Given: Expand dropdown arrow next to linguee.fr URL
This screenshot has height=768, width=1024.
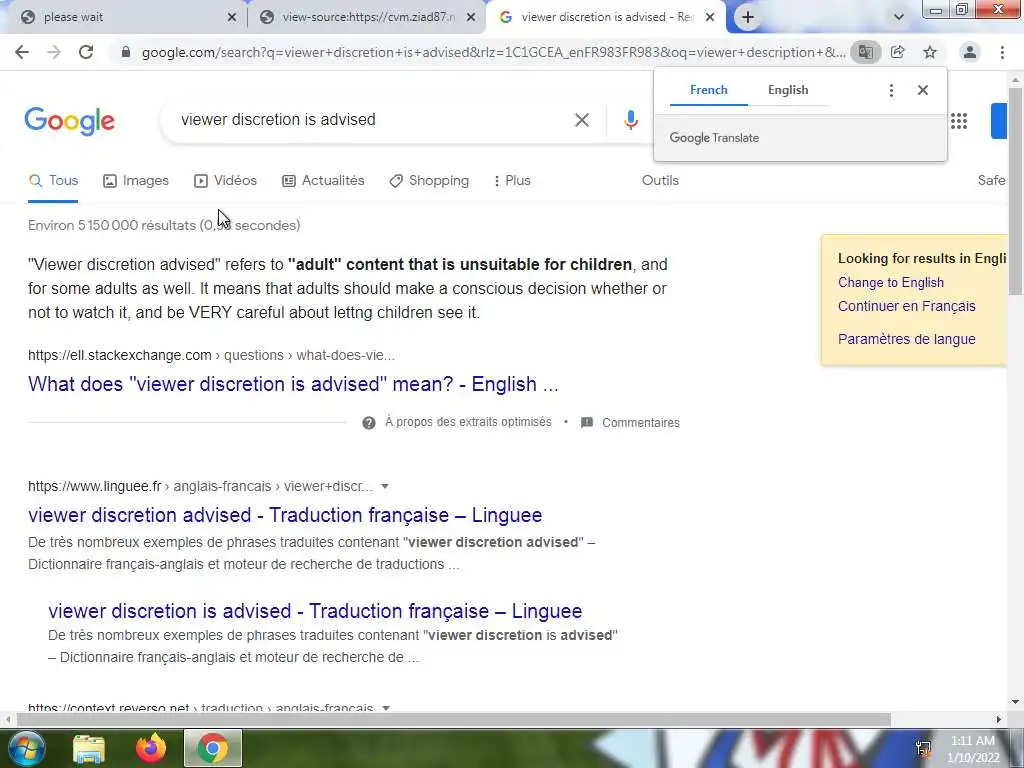Looking at the screenshot, I should click(x=385, y=487).
